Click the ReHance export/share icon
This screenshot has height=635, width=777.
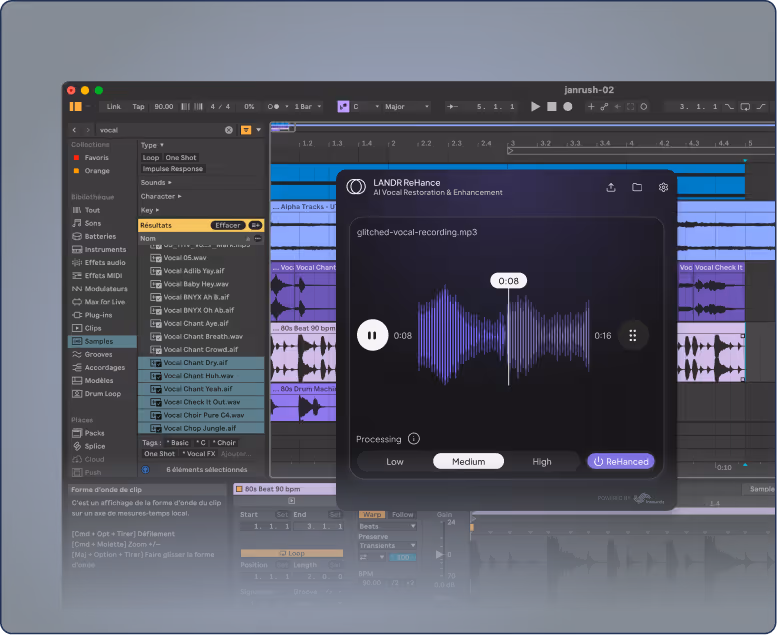(611, 187)
